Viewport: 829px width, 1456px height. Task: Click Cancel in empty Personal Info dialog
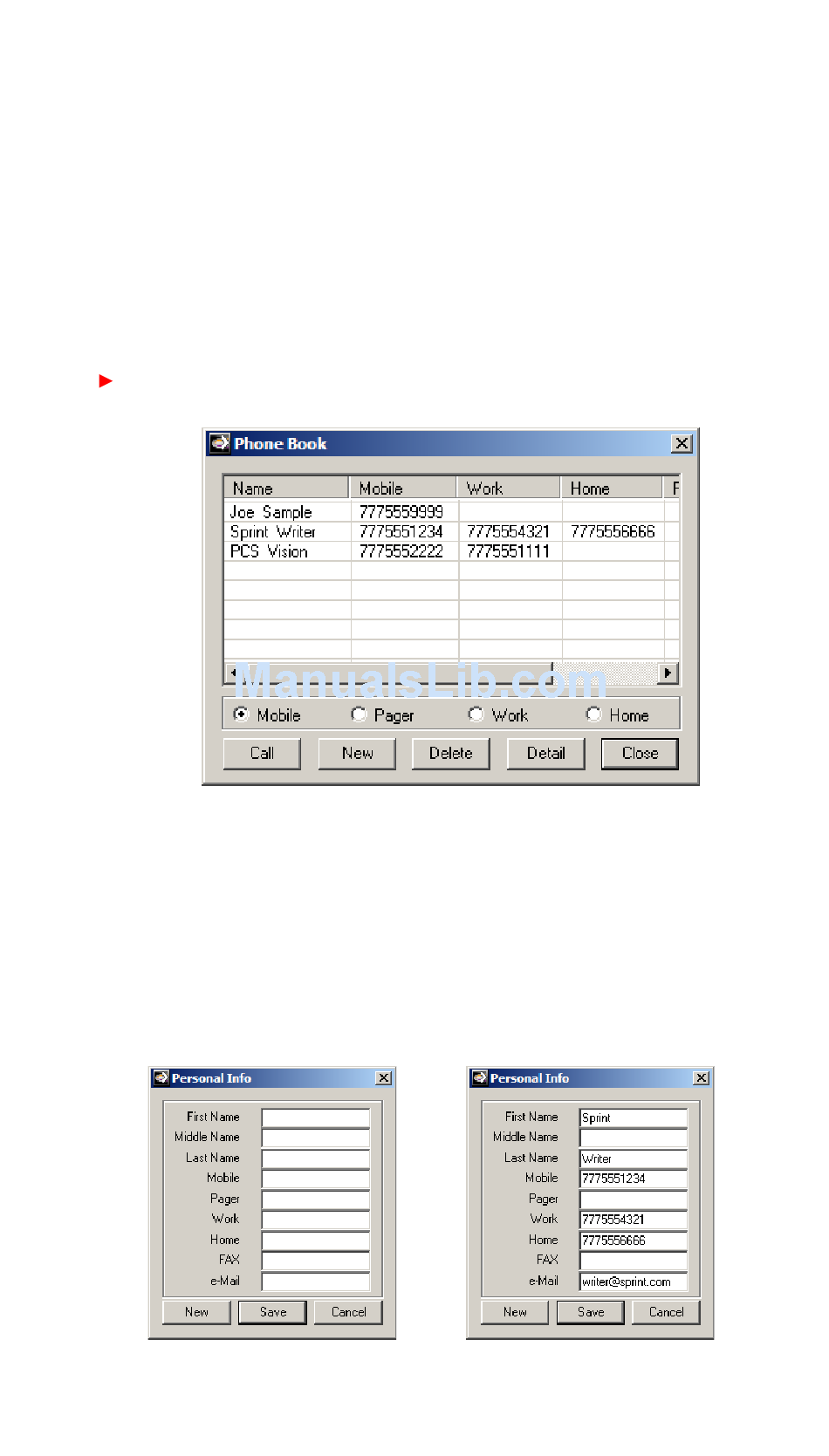point(349,1312)
